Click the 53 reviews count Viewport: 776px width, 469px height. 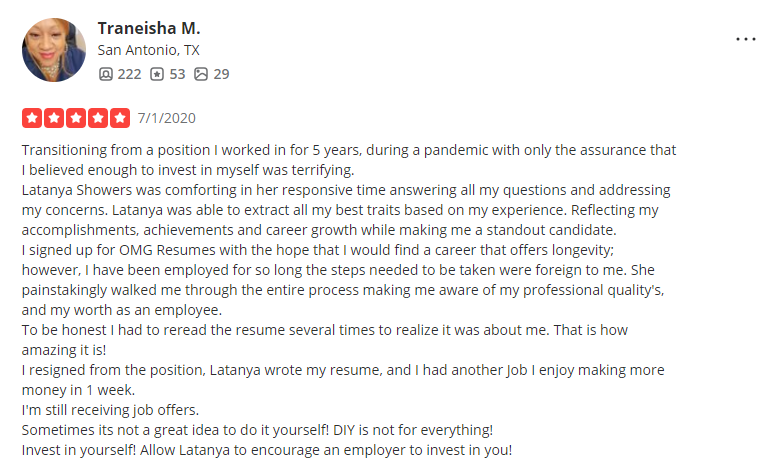177,74
